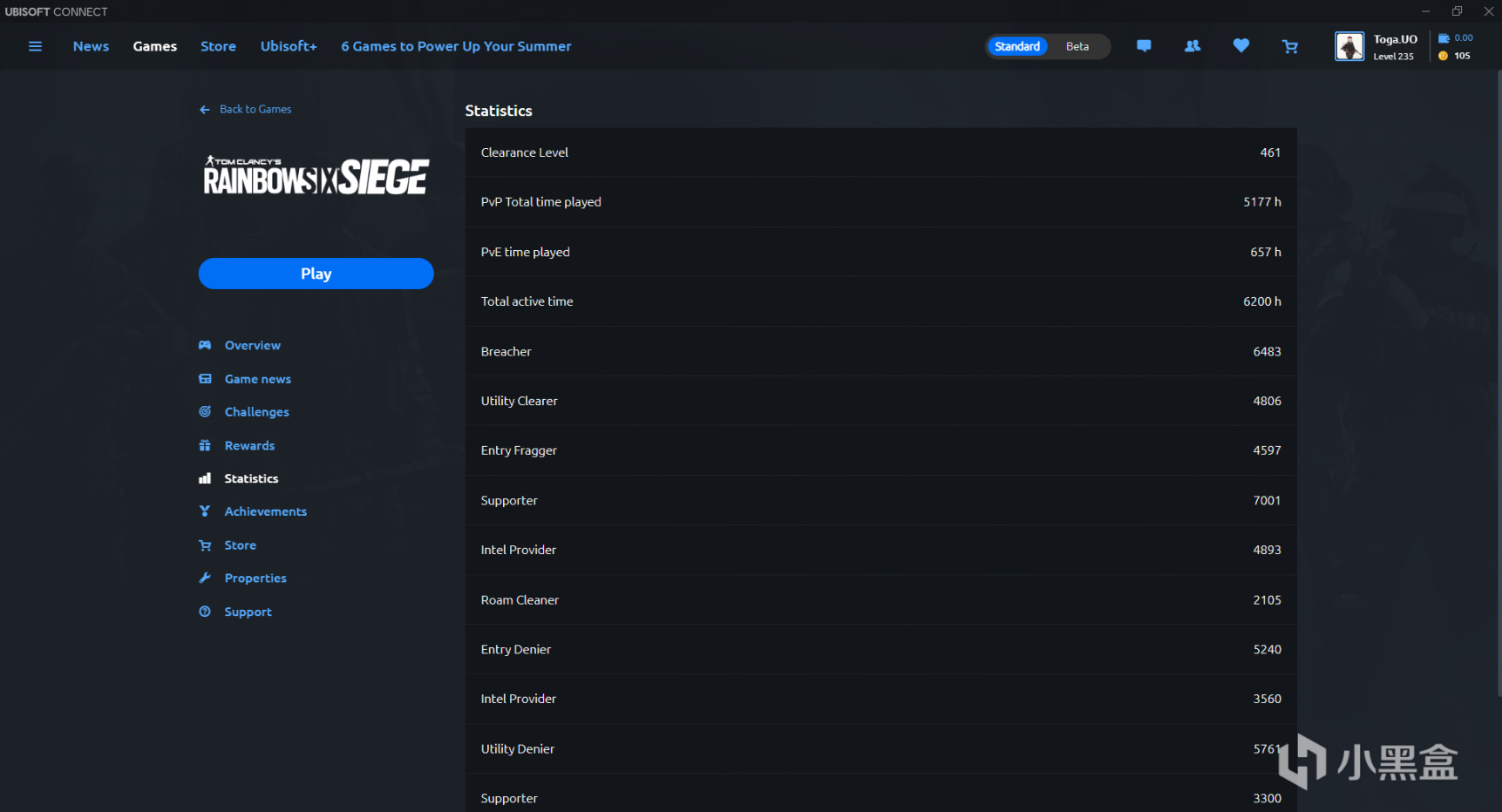Select the Utility Clearer label
This screenshot has width=1502, height=812.
pyautogui.click(x=520, y=401)
